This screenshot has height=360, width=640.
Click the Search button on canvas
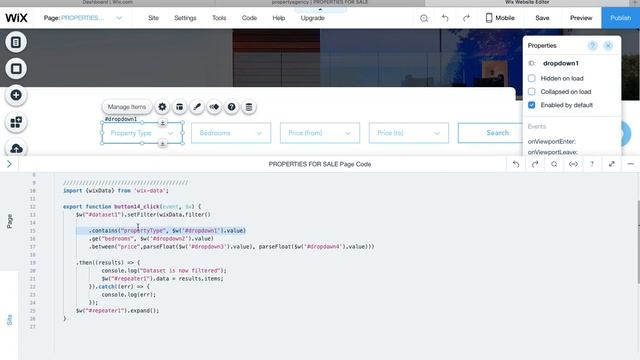(x=490, y=133)
